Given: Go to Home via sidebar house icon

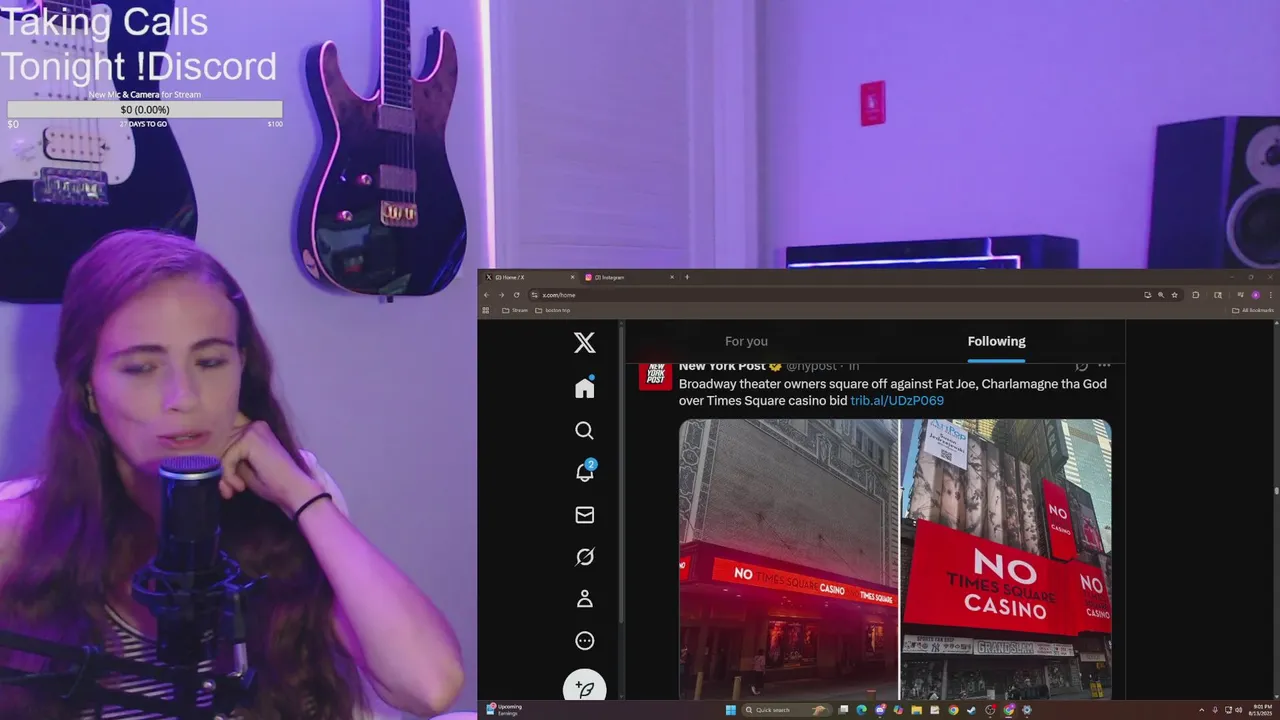Looking at the screenshot, I should click(585, 388).
